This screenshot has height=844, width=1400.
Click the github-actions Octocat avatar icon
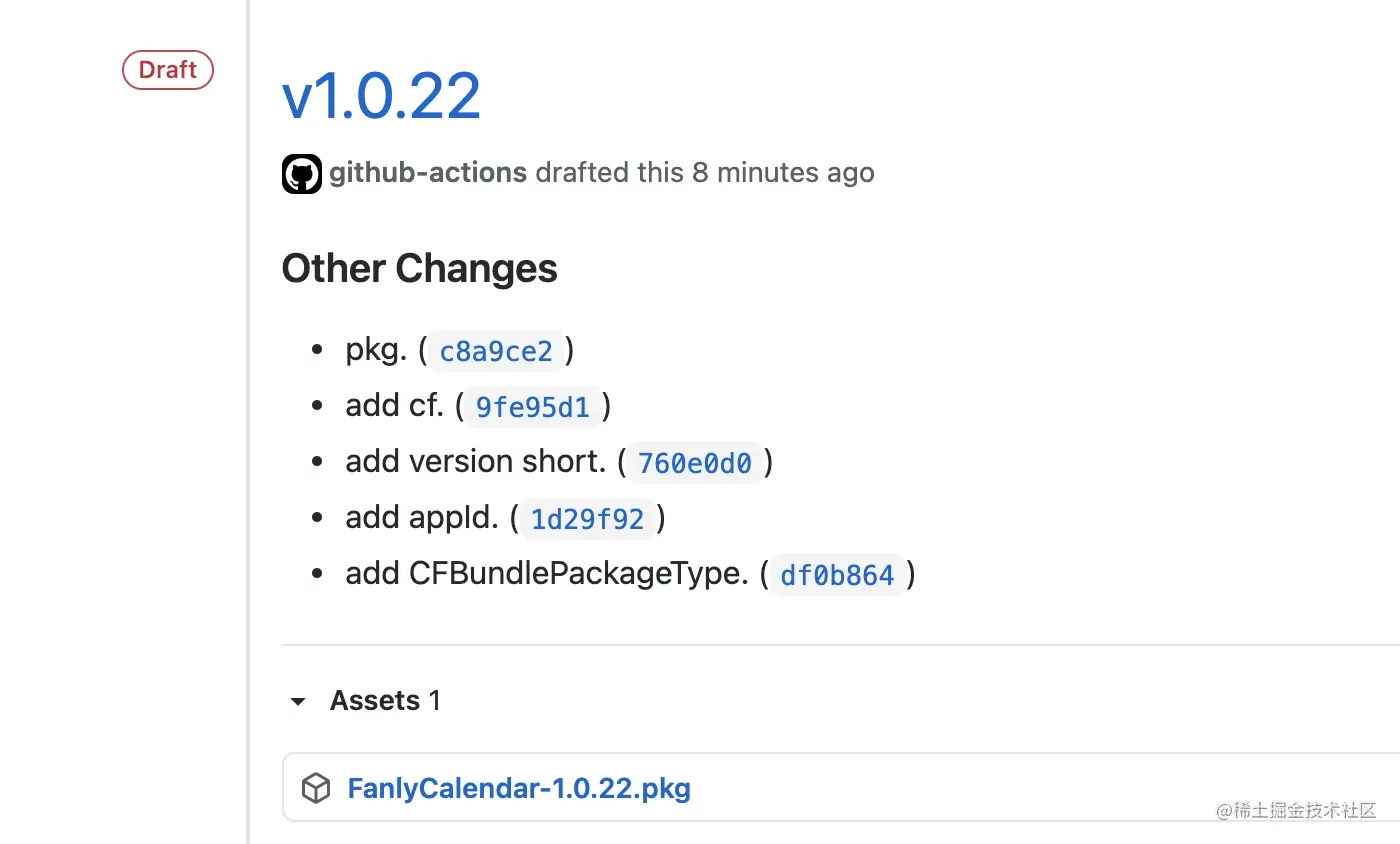[302, 174]
